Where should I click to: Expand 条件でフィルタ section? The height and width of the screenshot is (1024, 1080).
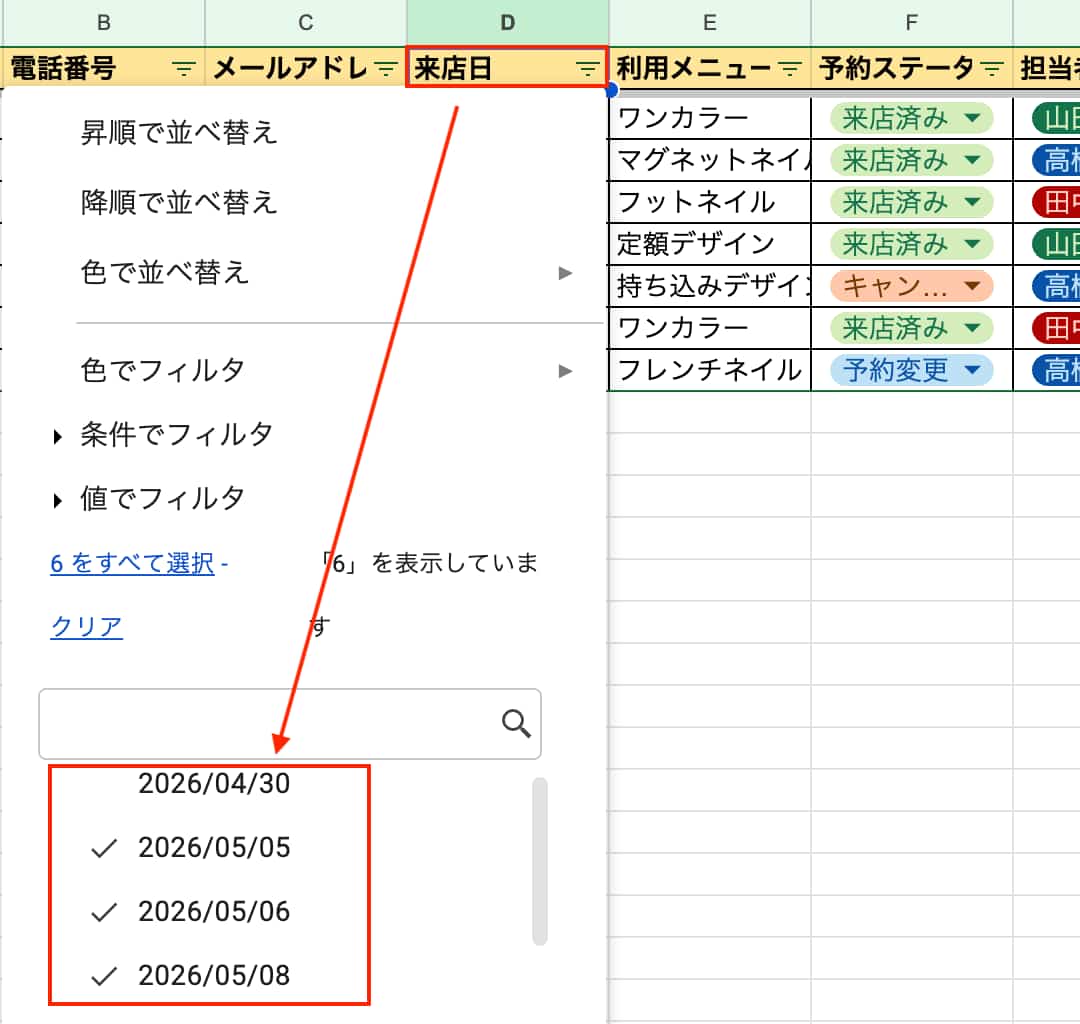click(164, 435)
